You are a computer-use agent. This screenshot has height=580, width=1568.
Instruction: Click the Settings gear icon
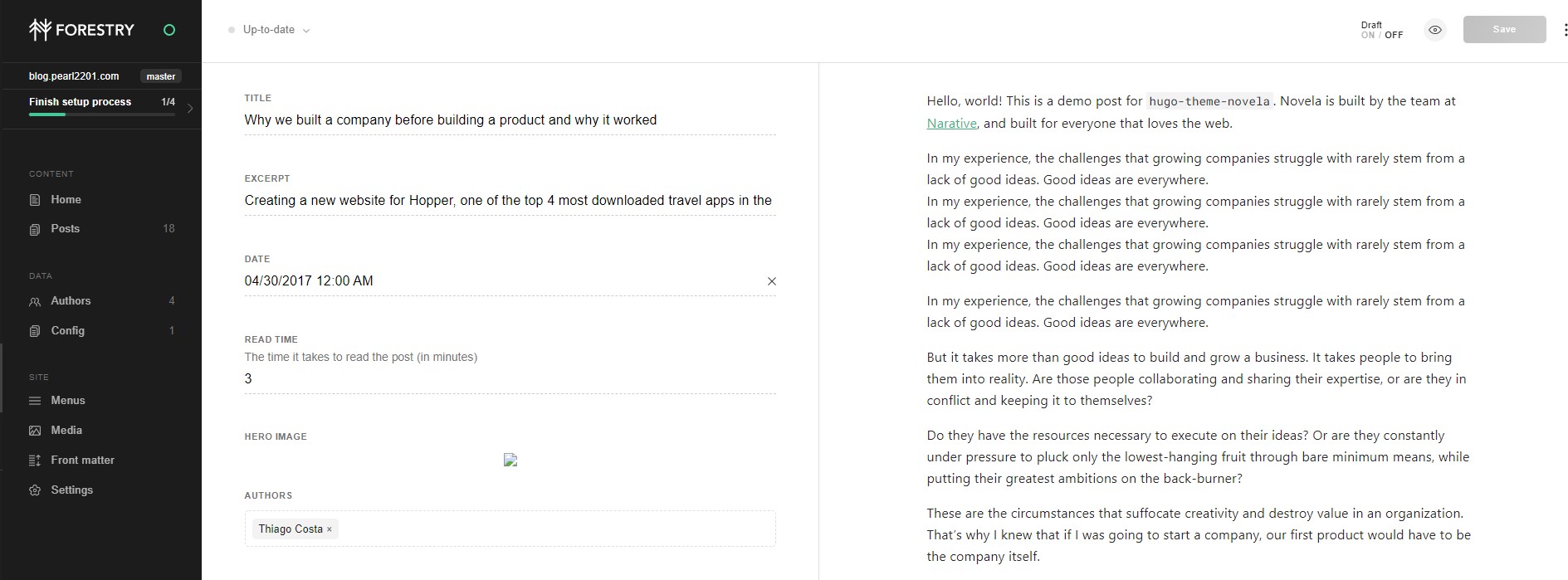pyautogui.click(x=35, y=490)
